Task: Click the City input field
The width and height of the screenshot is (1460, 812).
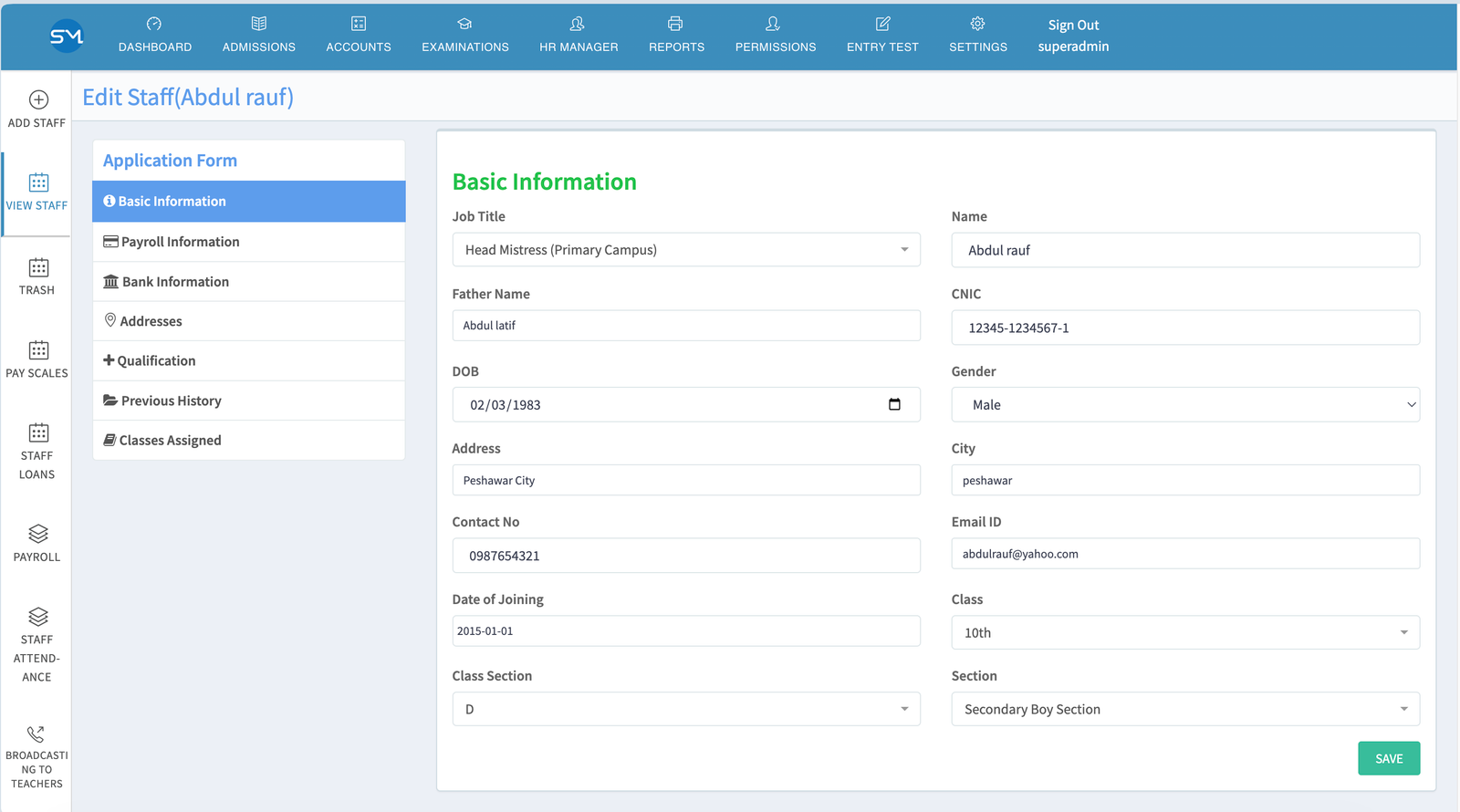Action: click(x=1185, y=480)
